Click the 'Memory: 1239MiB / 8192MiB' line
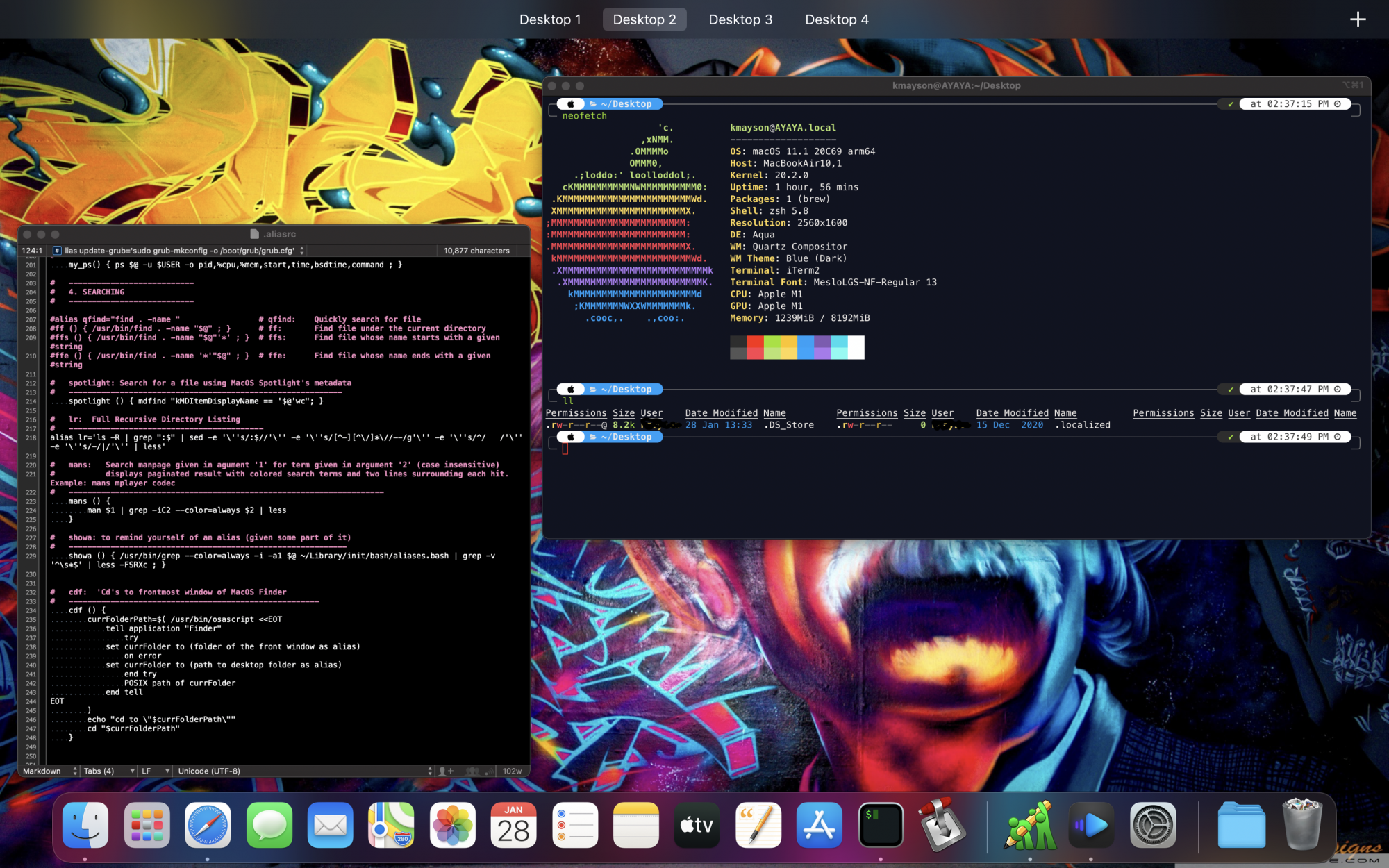The height and width of the screenshot is (868, 1389). pyautogui.click(x=799, y=318)
